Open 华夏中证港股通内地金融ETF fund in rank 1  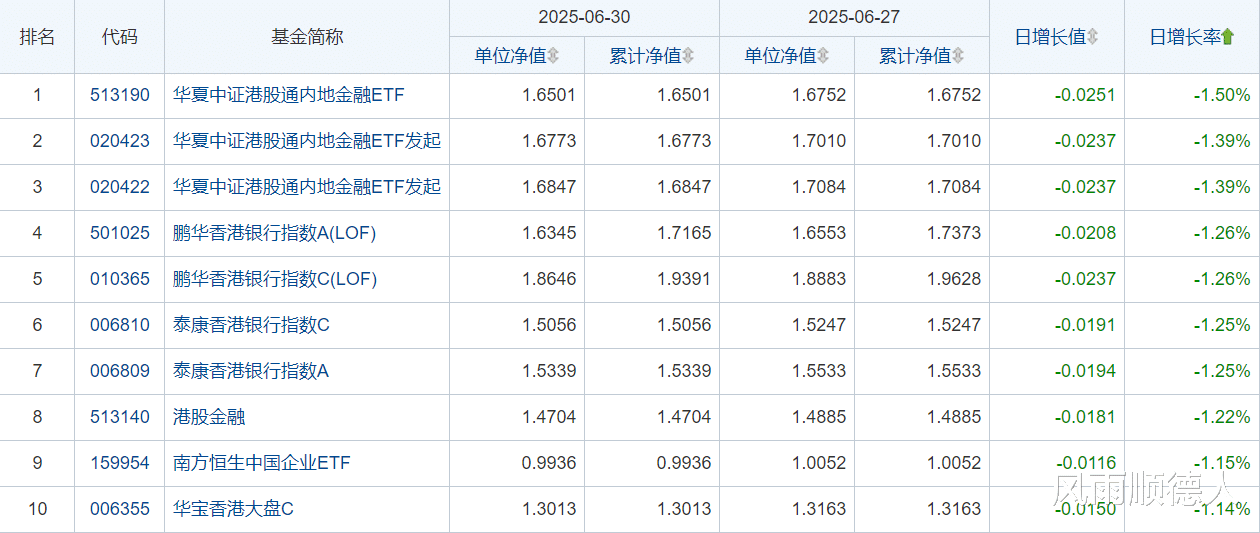pyautogui.click(x=289, y=96)
